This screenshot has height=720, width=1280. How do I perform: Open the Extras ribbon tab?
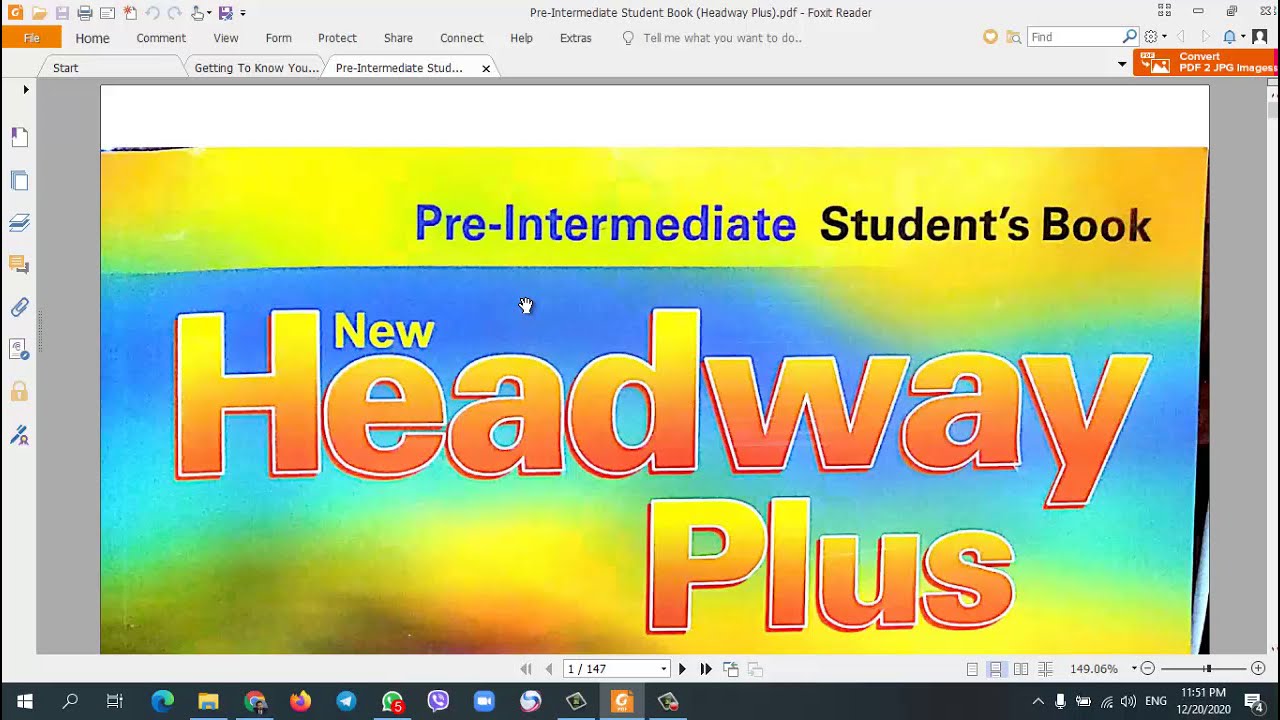(x=576, y=38)
